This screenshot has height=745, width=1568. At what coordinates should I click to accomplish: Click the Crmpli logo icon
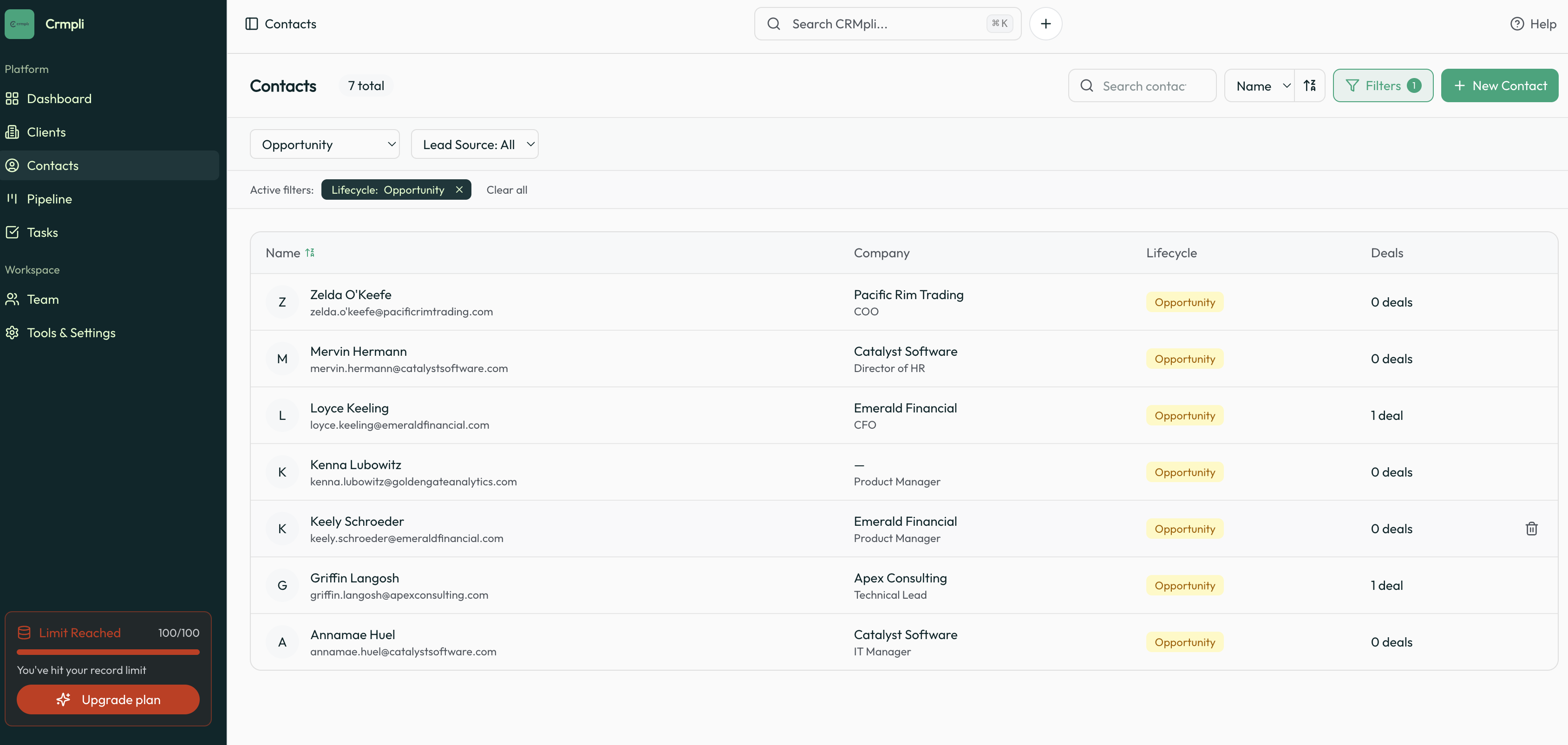point(19,24)
